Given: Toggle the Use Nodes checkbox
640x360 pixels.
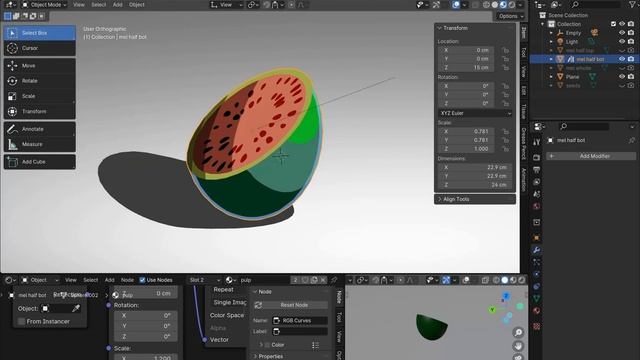Looking at the screenshot, I should coord(142,280).
